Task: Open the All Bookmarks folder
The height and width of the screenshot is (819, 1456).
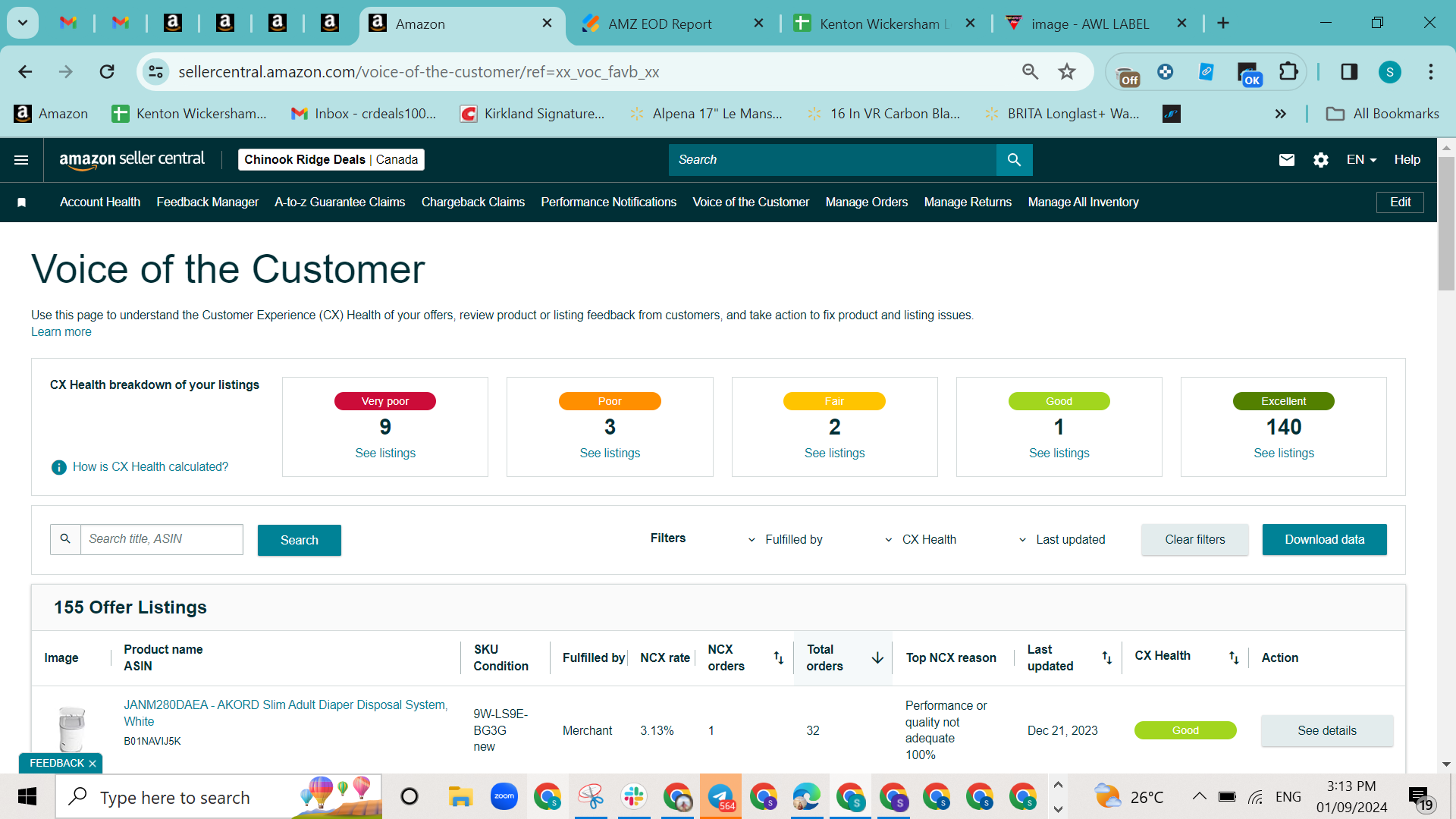Action: click(x=1382, y=114)
